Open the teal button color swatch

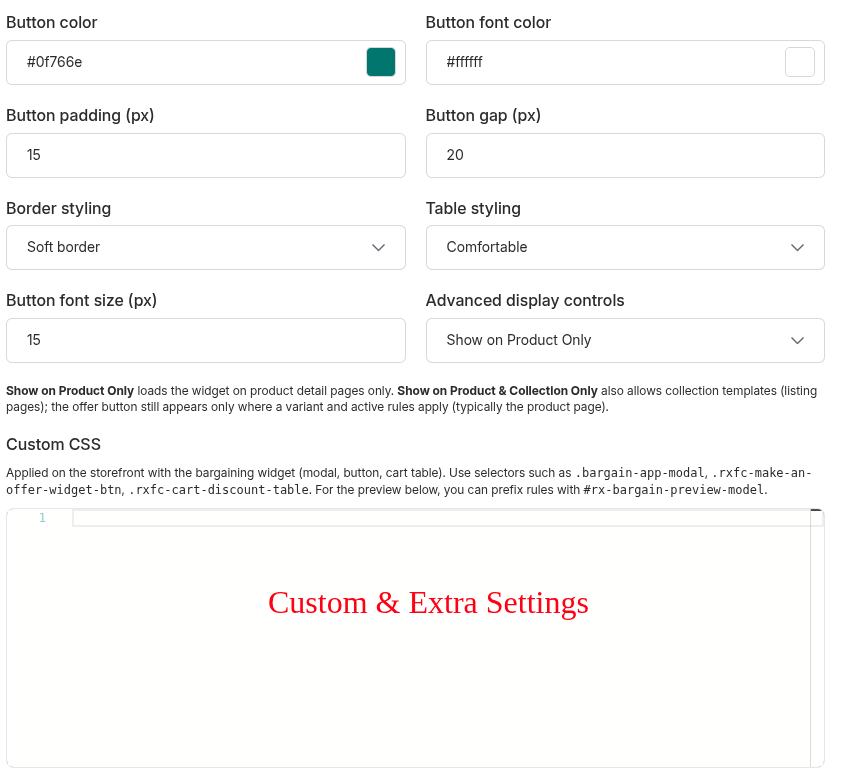click(381, 62)
